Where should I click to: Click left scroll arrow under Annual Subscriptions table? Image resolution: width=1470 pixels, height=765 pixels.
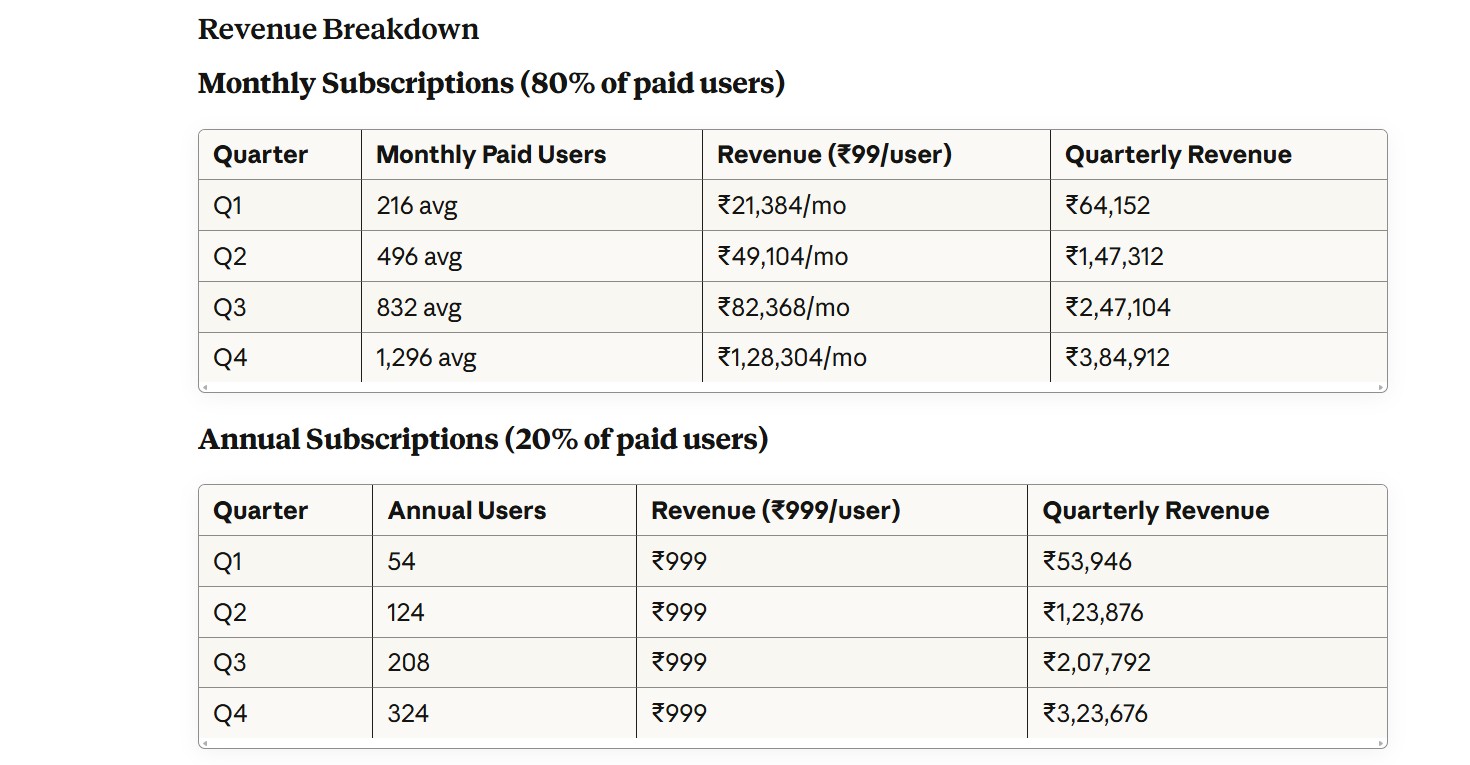[x=203, y=743]
